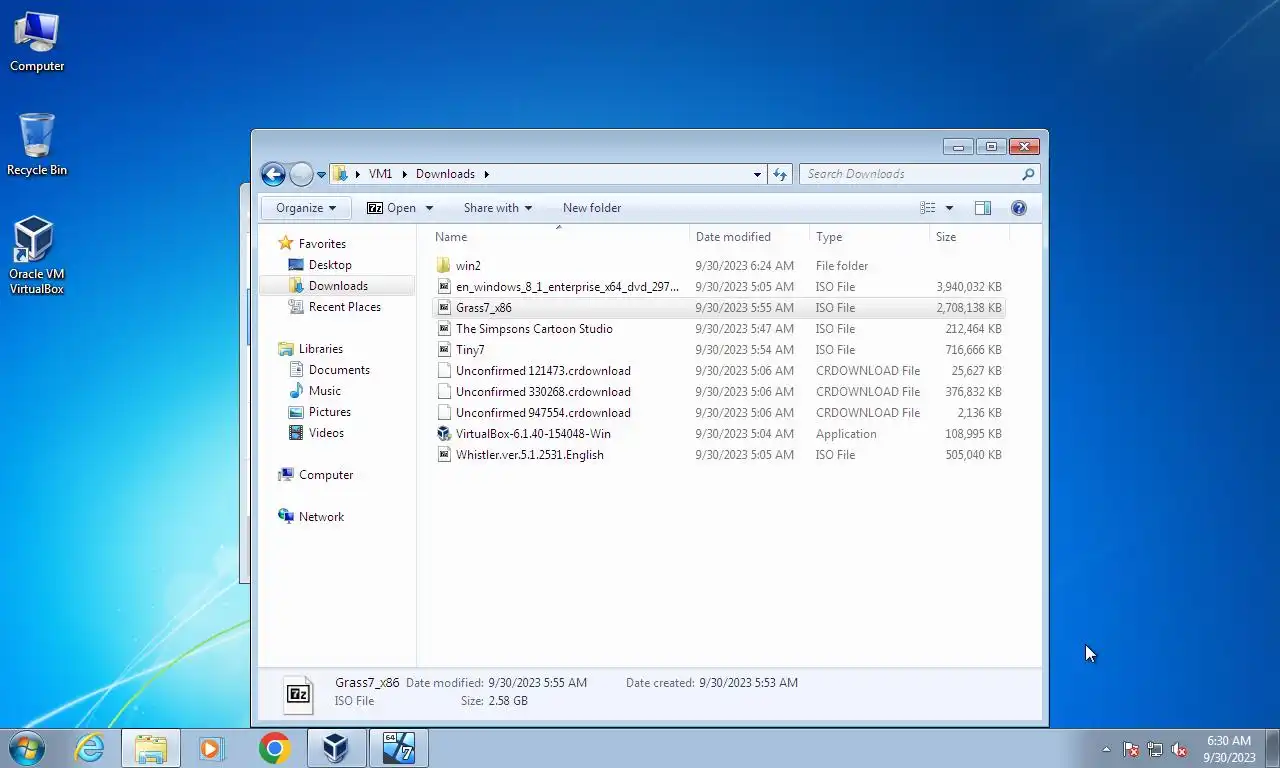1280x768 pixels.
Task: Click the search magnifier icon
Action: (x=1028, y=174)
